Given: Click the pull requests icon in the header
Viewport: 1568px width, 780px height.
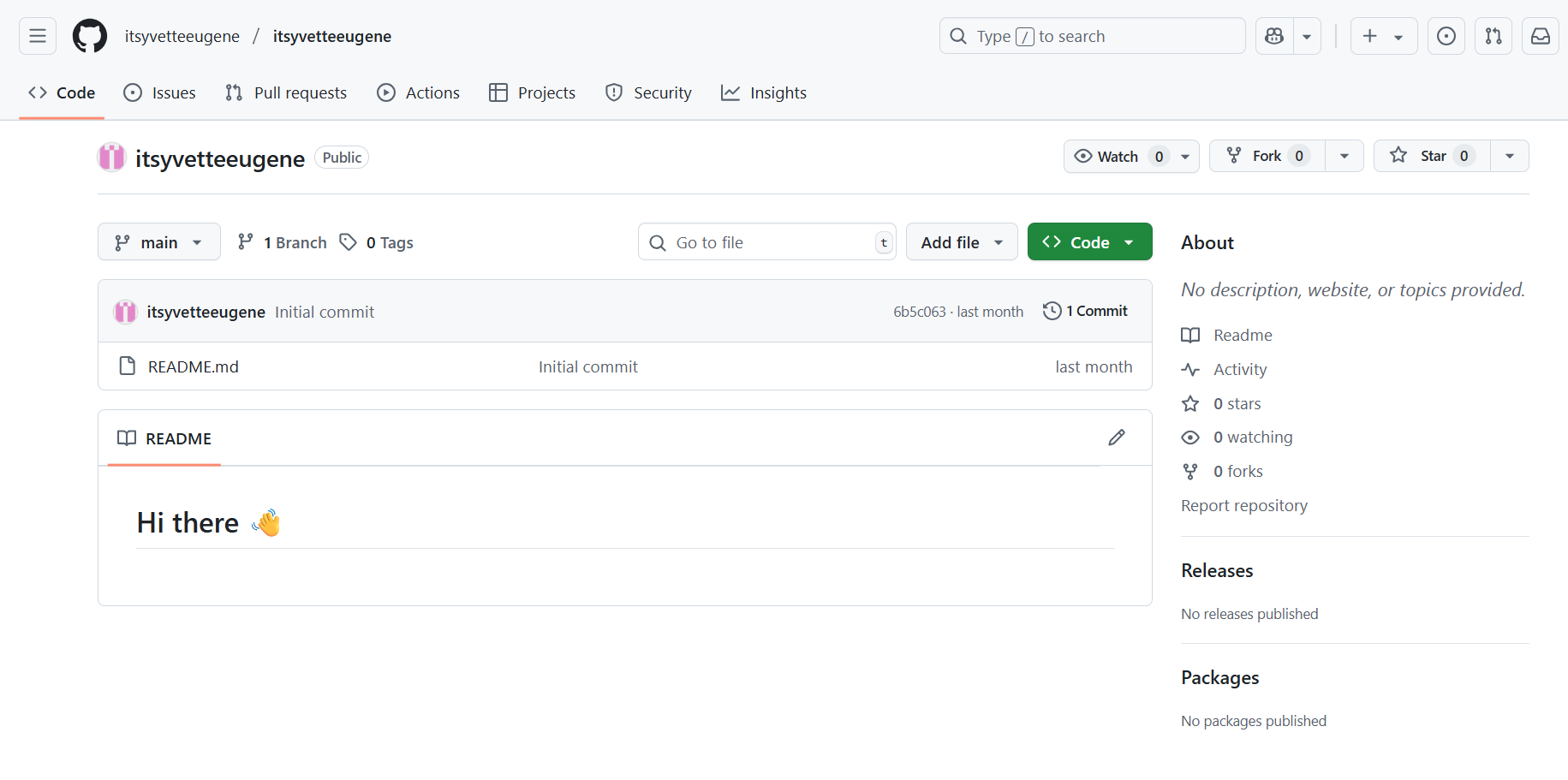Looking at the screenshot, I should tap(1493, 35).
